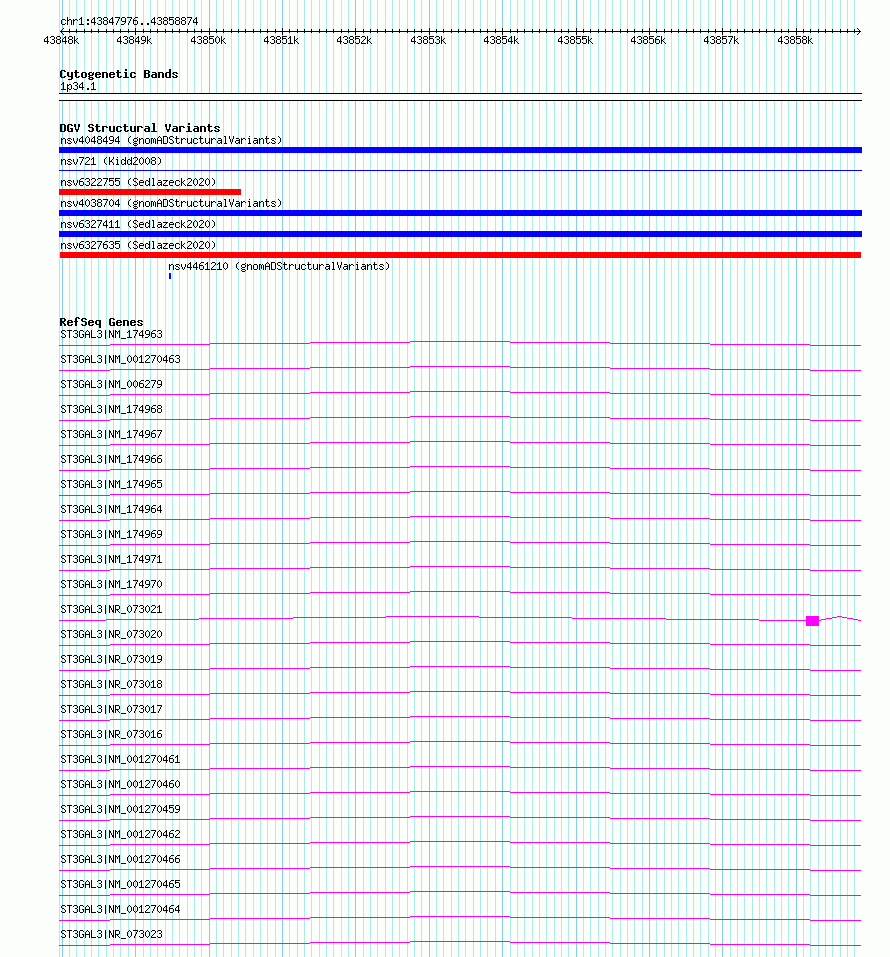Image resolution: width=890 pixels, height=957 pixels.
Task: Click the 43850k ruler tick label
Action: point(208,40)
